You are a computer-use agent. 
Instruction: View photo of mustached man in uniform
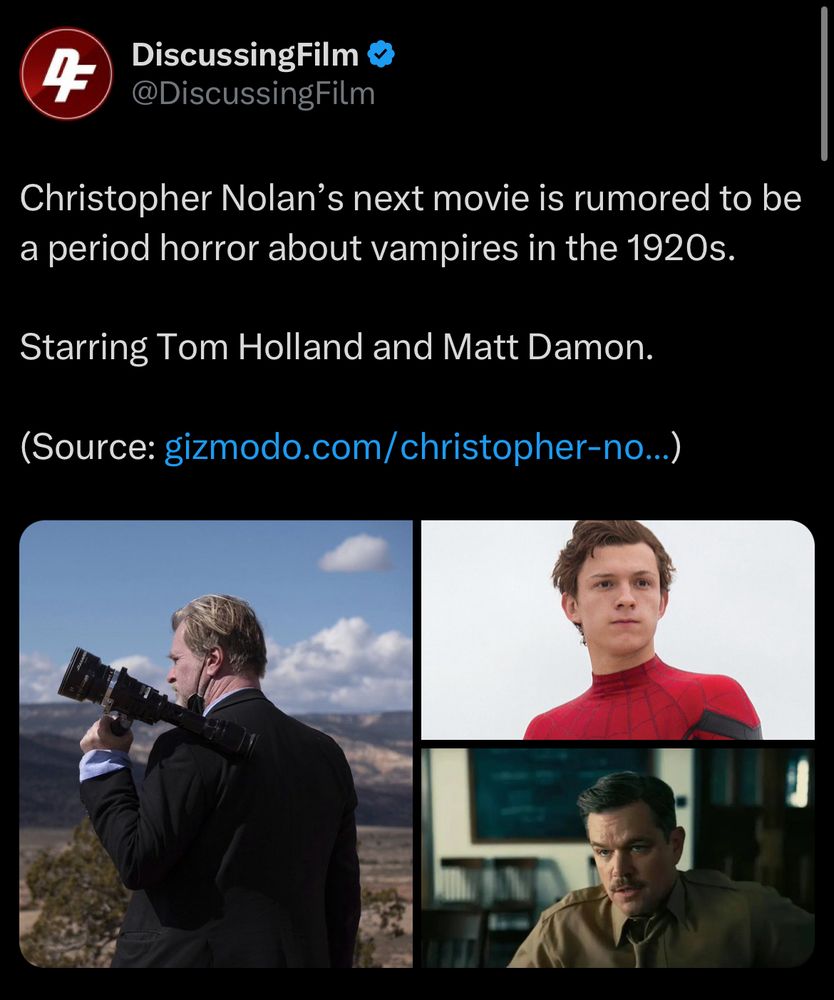618,858
